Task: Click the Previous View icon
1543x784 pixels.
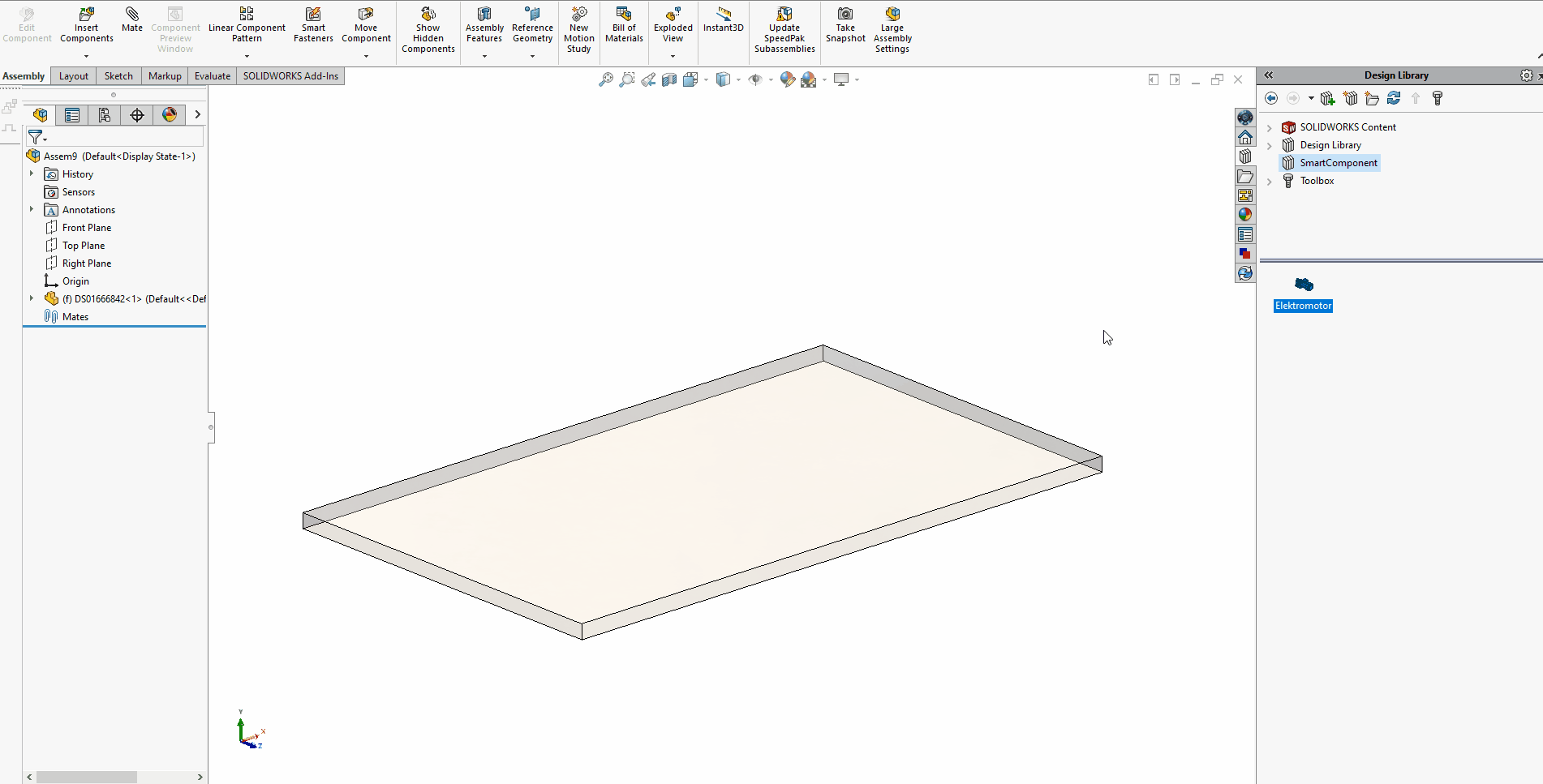Action: coord(647,79)
